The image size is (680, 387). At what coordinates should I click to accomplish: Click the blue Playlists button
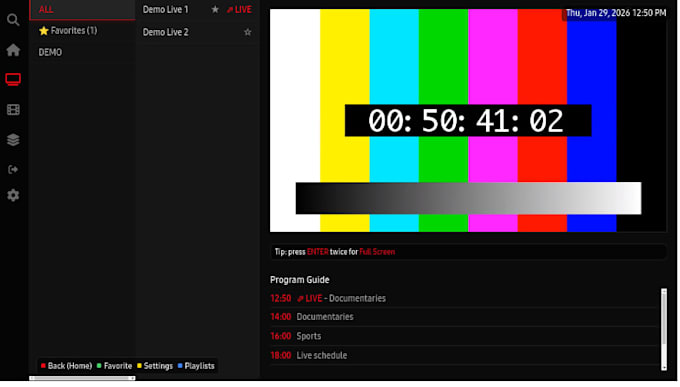click(x=196, y=366)
